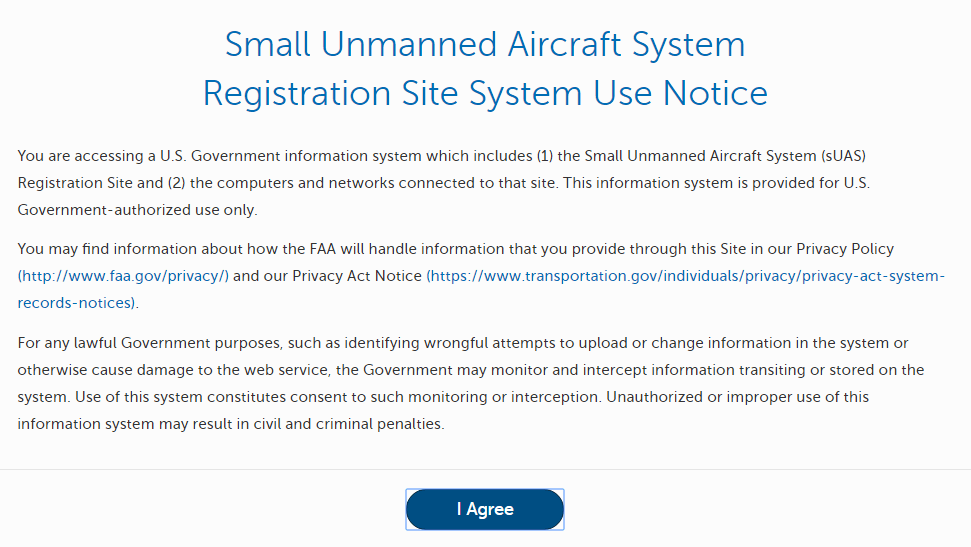
Task: Click the 'Privacy Policy' words before the FAA link
Action: tap(845, 249)
